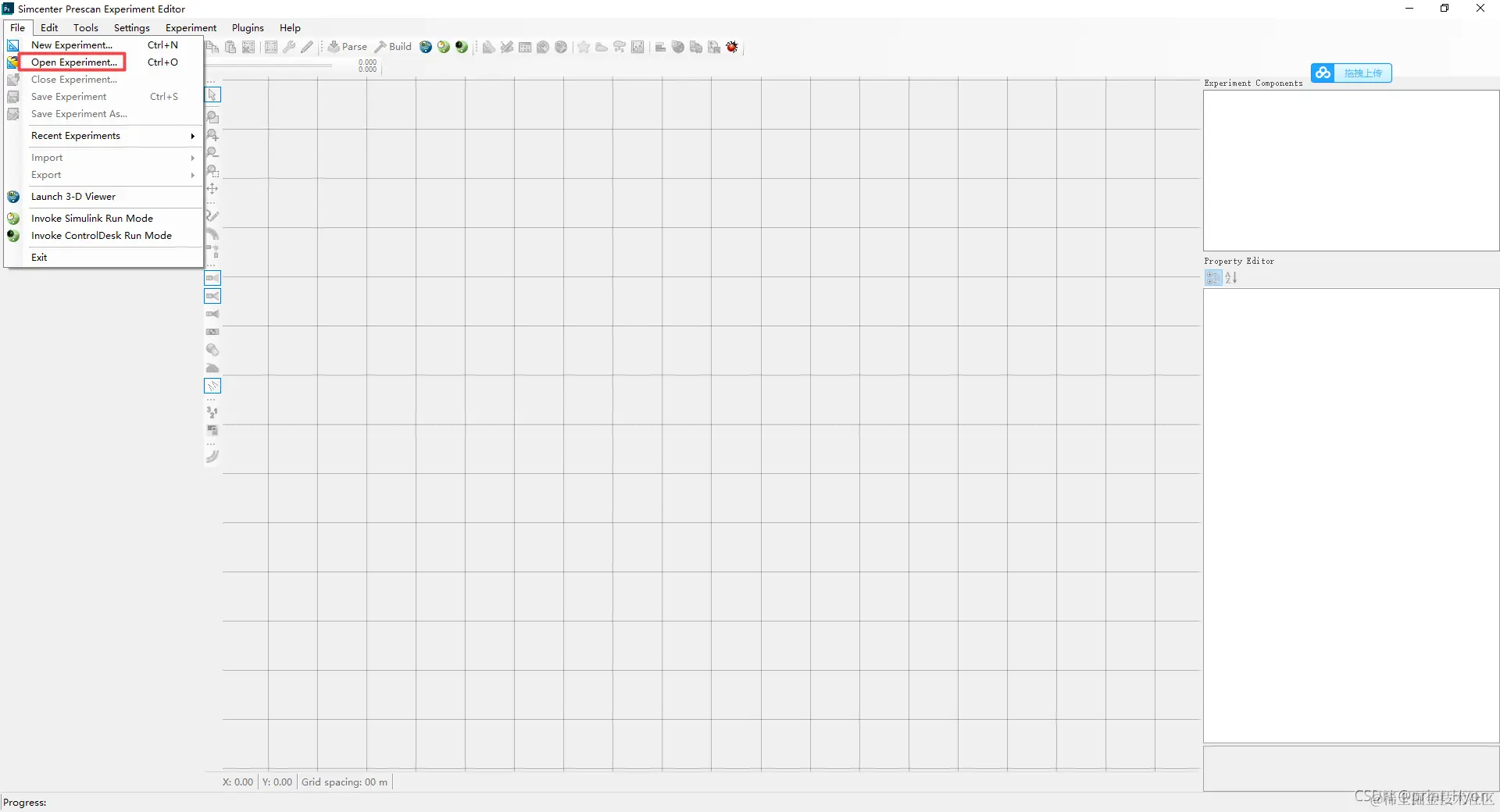Click the pencil edit icon
Screen dimensions: 1500x812
(x=307, y=47)
